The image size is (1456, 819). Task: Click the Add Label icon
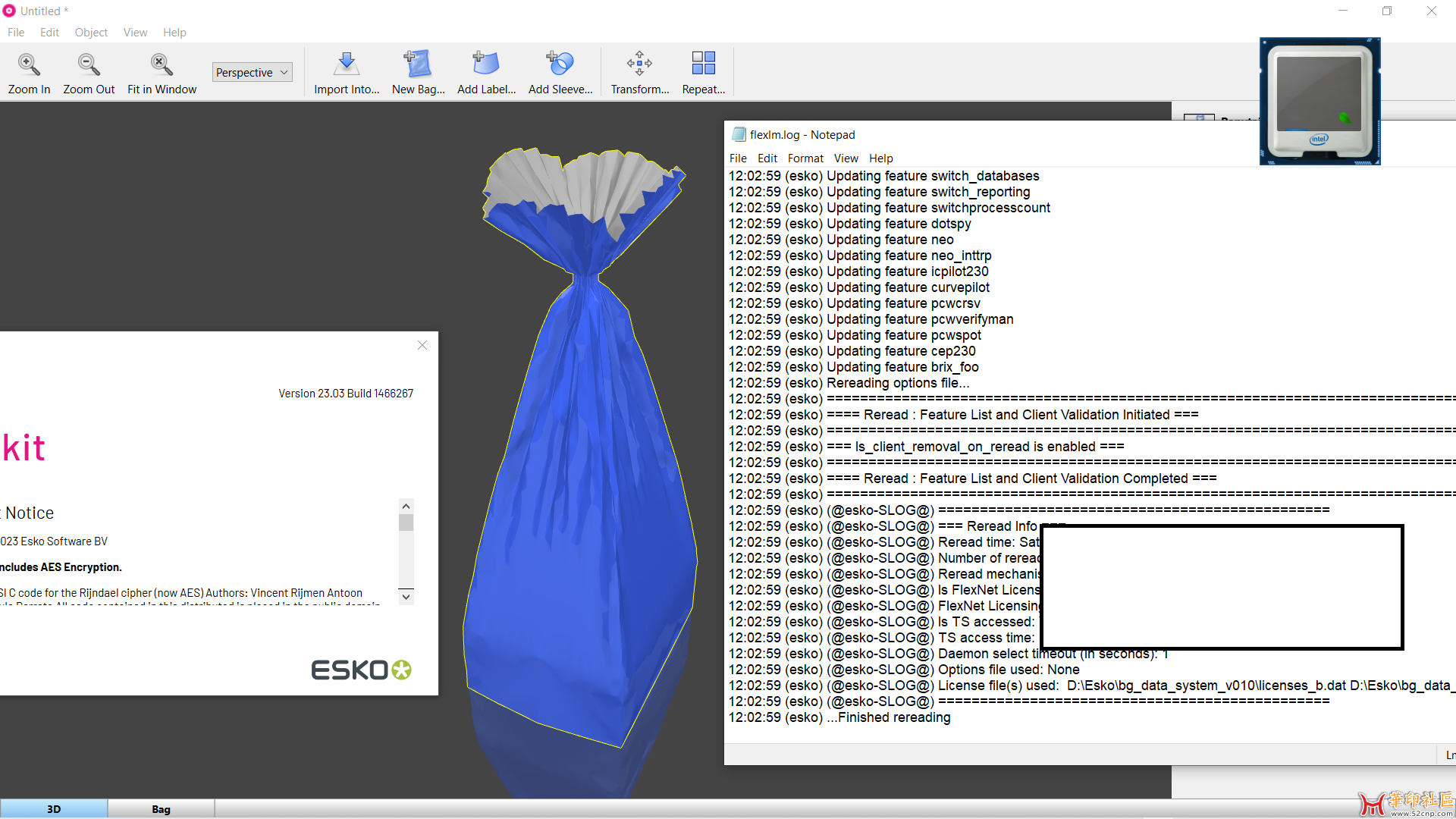coord(486,65)
